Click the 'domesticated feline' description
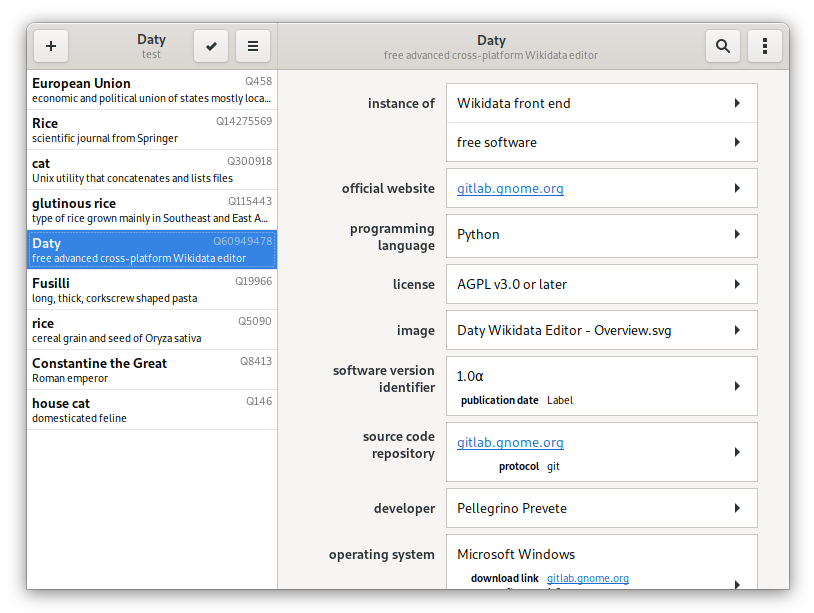Viewport: 814px width, 613px height. click(x=79, y=418)
